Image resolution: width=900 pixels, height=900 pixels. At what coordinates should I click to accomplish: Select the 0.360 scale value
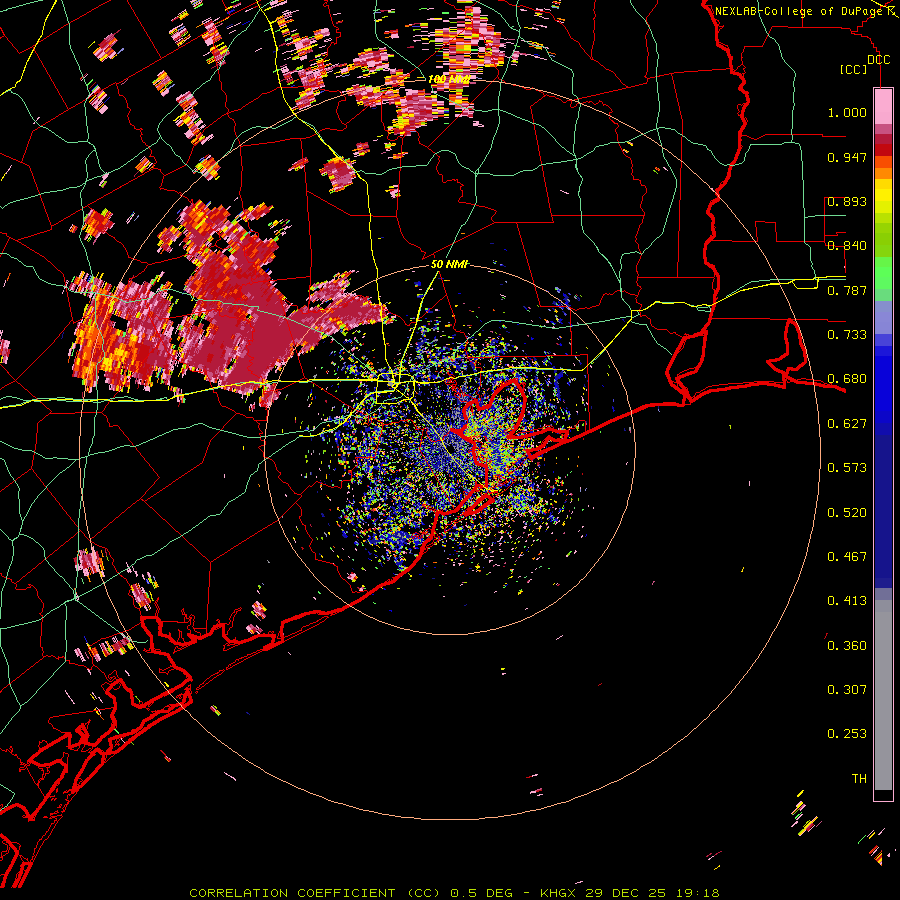(847, 646)
